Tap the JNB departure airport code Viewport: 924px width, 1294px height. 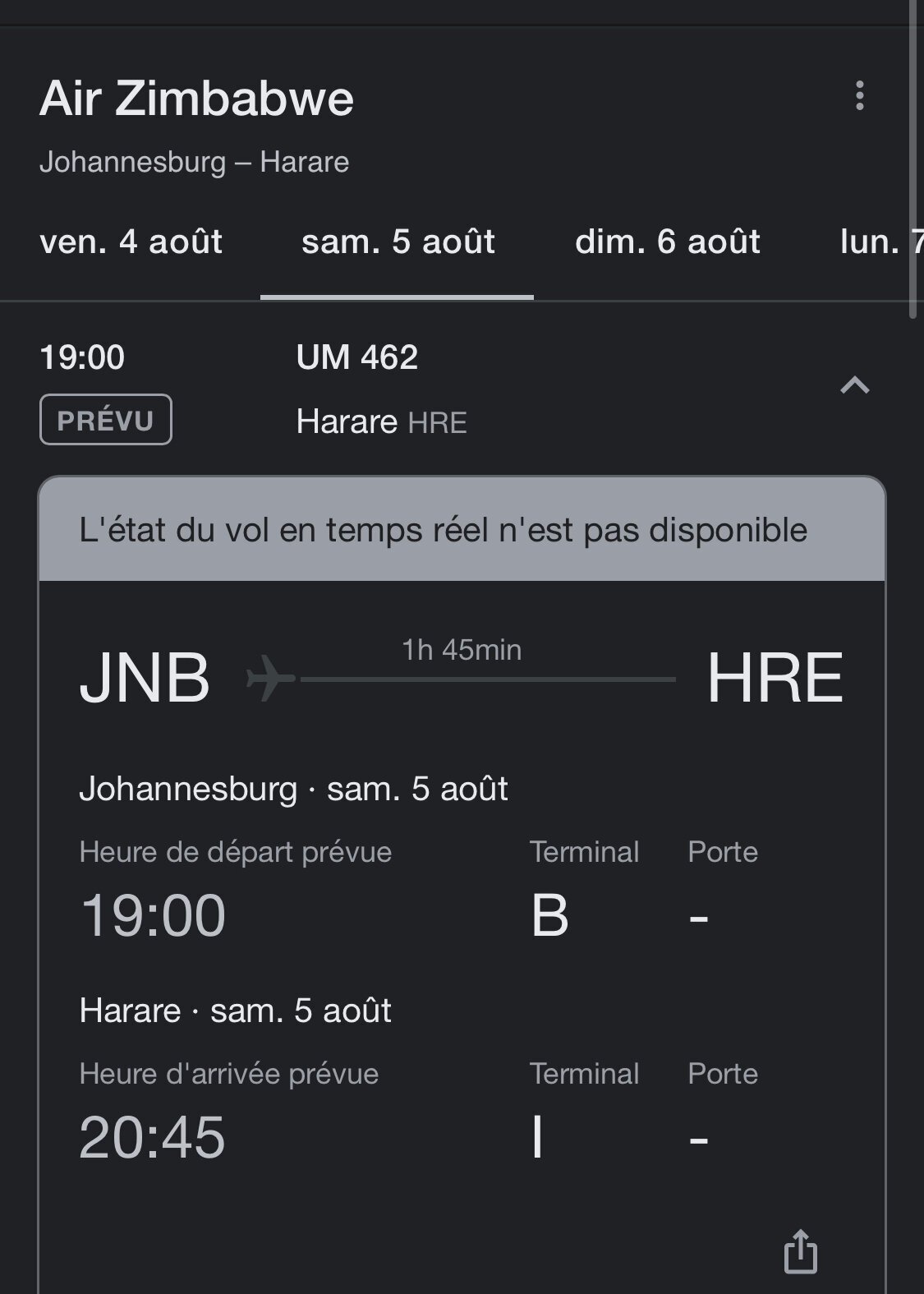145,679
